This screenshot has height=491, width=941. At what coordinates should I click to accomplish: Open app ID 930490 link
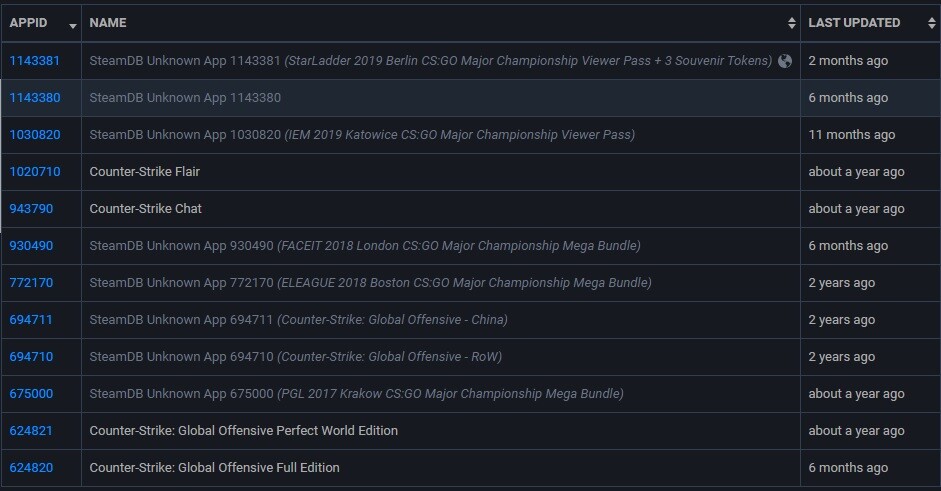pyautogui.click(x=31, y=246)
